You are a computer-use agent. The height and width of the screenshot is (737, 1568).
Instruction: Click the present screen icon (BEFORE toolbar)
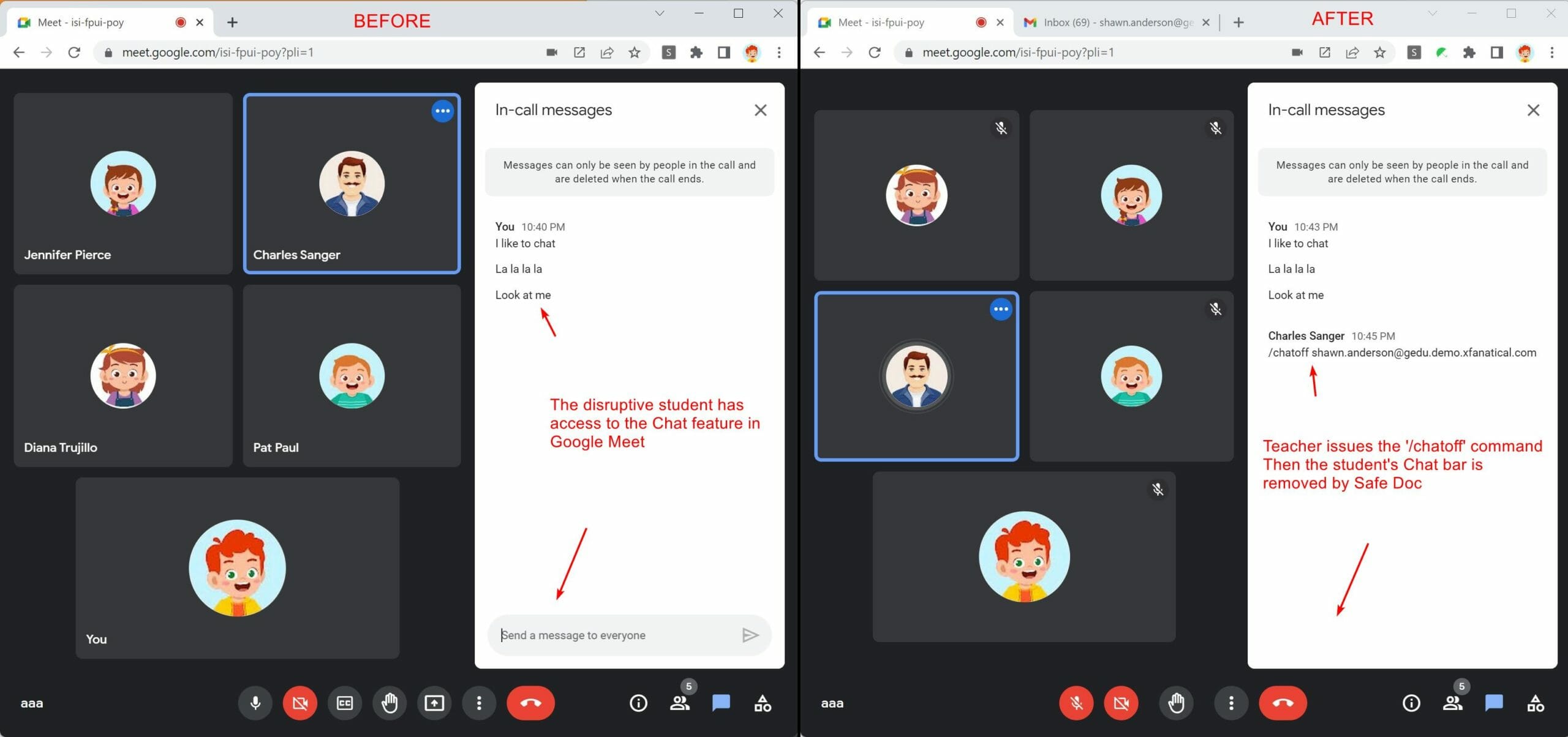[x=434, y=703]
